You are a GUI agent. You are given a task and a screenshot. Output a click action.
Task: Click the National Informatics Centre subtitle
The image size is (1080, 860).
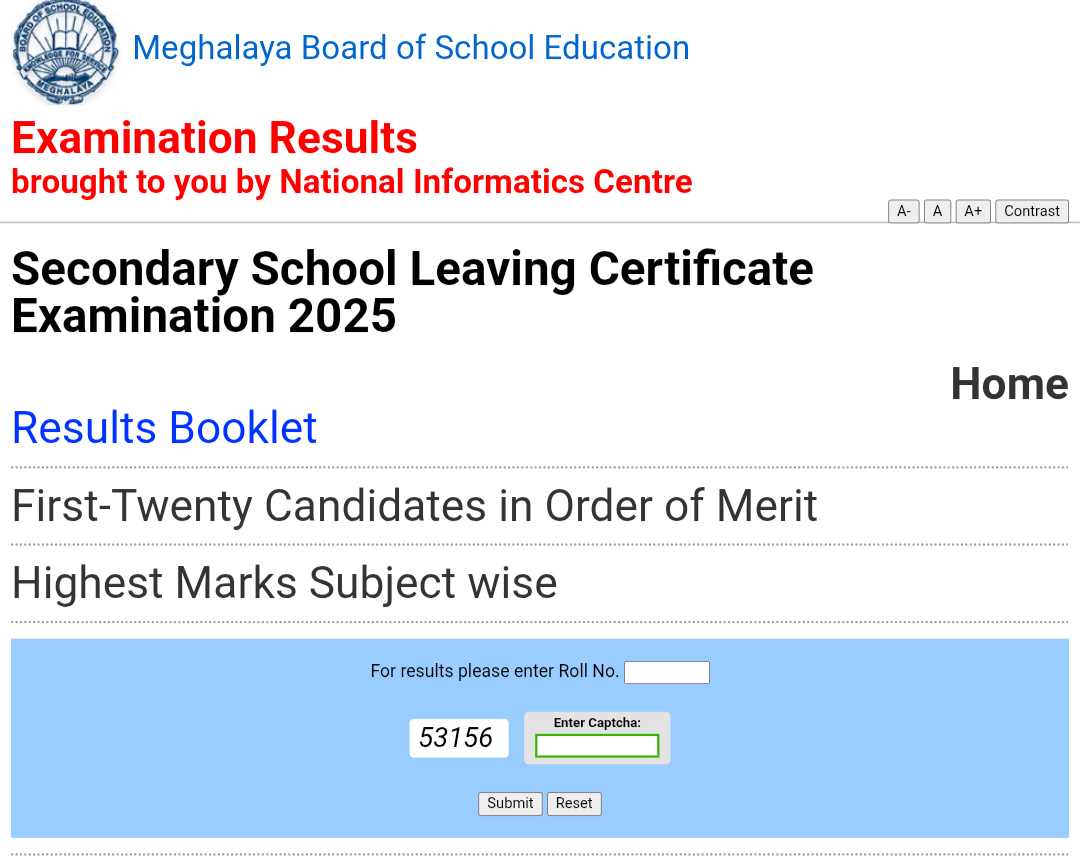pos(352,182)
